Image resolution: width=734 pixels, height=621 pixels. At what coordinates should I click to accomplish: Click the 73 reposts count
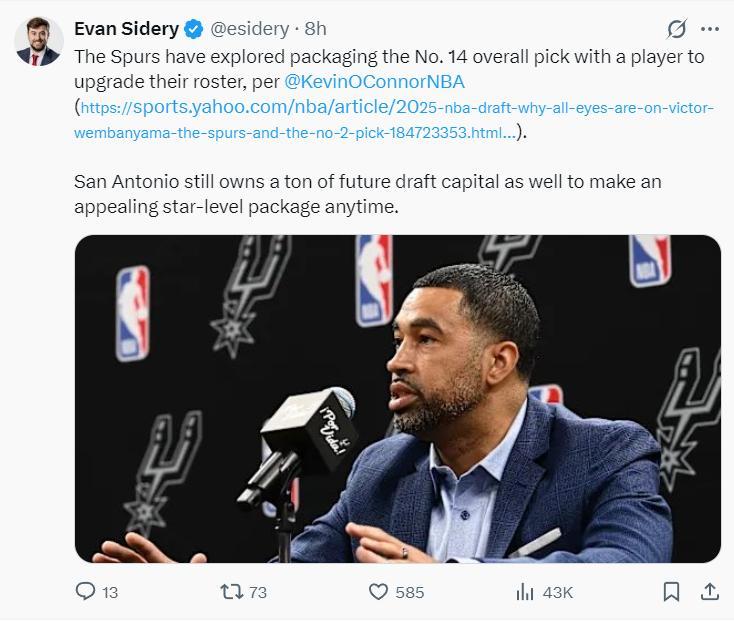click(258, 592)
